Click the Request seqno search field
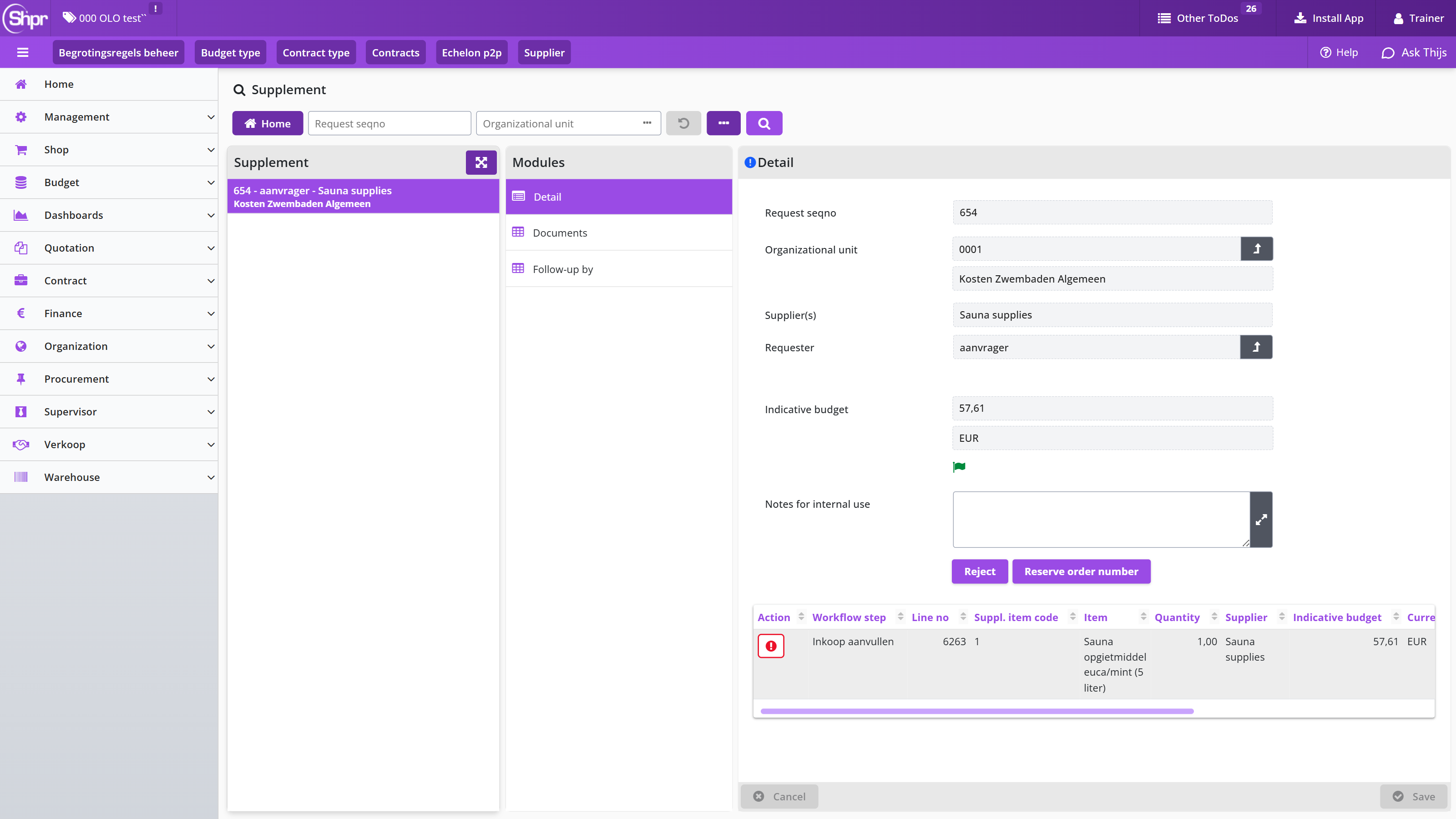1456x819 pixels. tap(389, 123)
